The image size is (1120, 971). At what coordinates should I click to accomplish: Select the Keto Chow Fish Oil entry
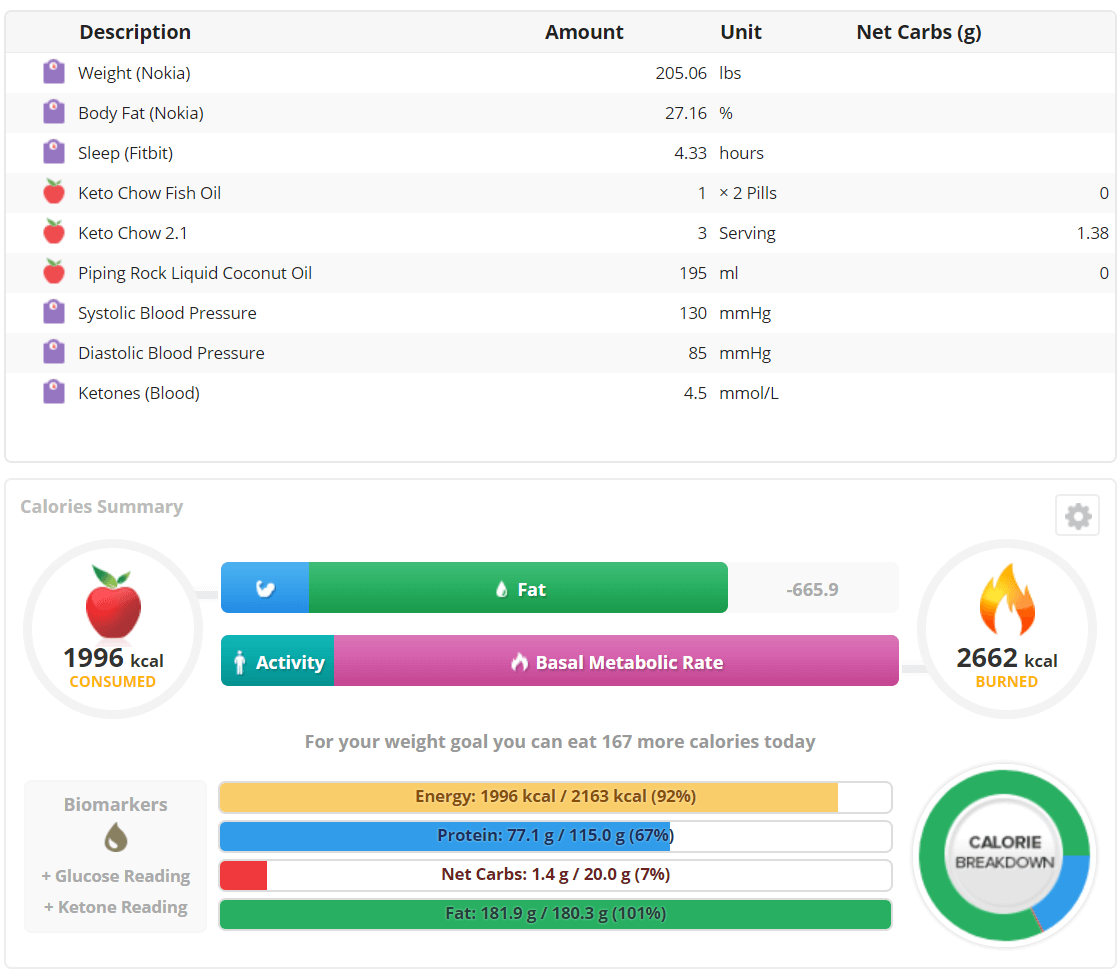[149, 193]
